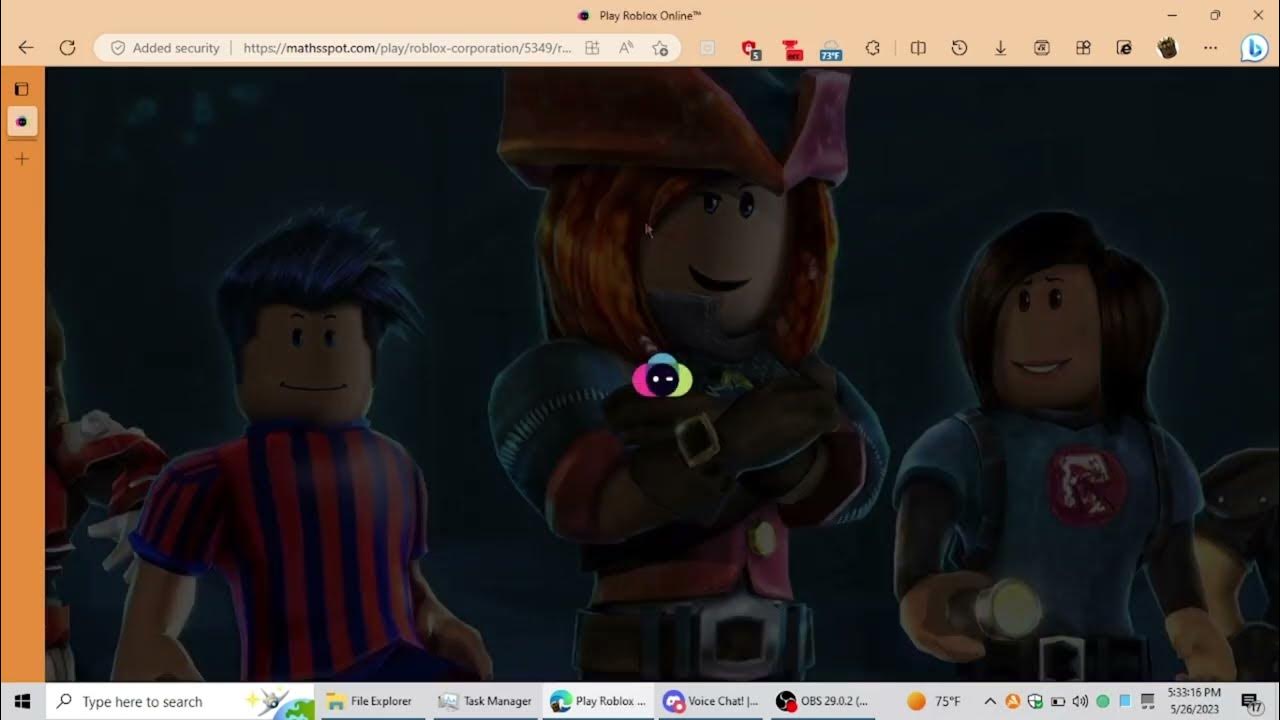Open the Extensions puzzle icon
This screenshot has width=1280, height=720.
[873, 47]
